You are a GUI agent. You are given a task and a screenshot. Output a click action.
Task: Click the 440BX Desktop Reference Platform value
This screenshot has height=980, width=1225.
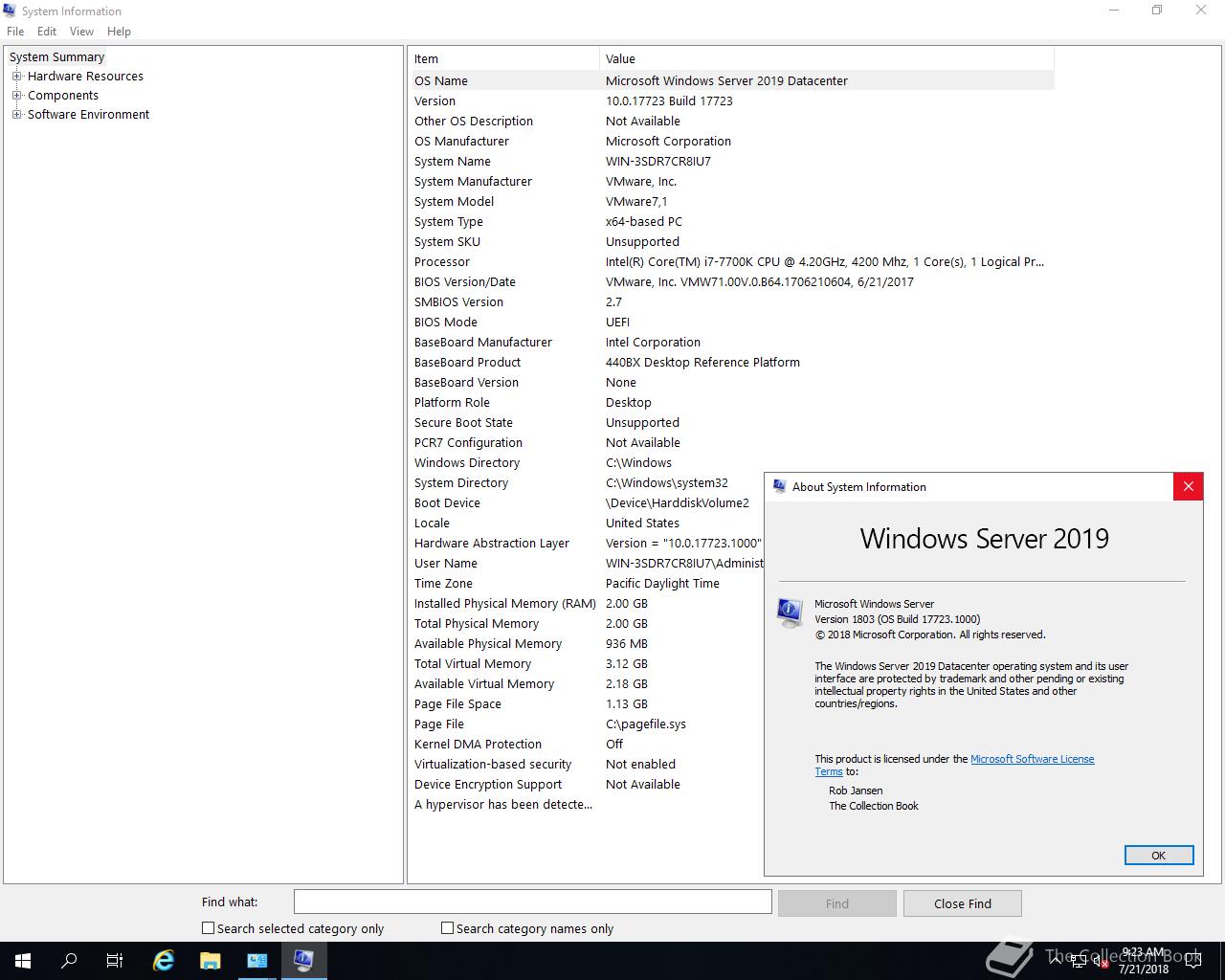[x=702, y=362]
